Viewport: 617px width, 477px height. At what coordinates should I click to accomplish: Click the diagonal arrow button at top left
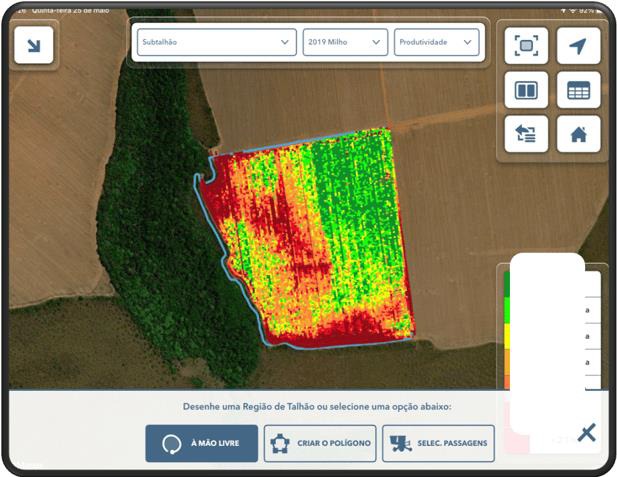pos(34,45)
